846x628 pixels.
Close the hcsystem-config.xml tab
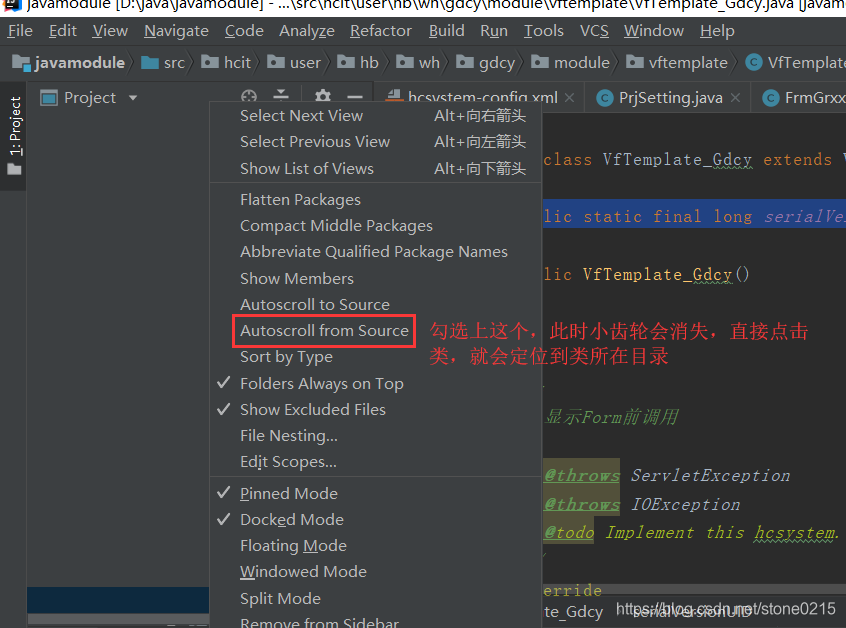point(569,98)
